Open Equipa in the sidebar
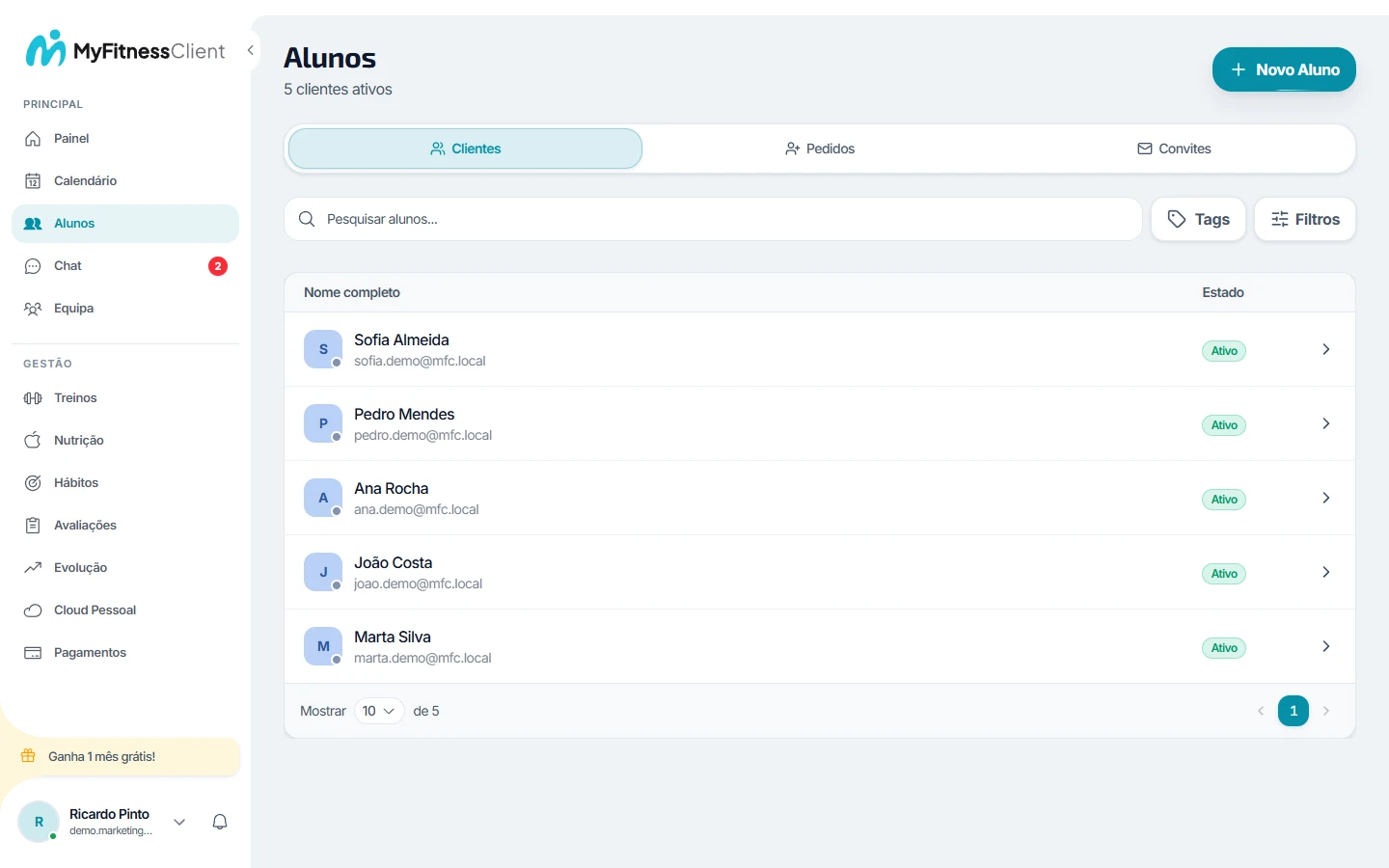This screenshot has width=1389, height=868. pos(125,309)
